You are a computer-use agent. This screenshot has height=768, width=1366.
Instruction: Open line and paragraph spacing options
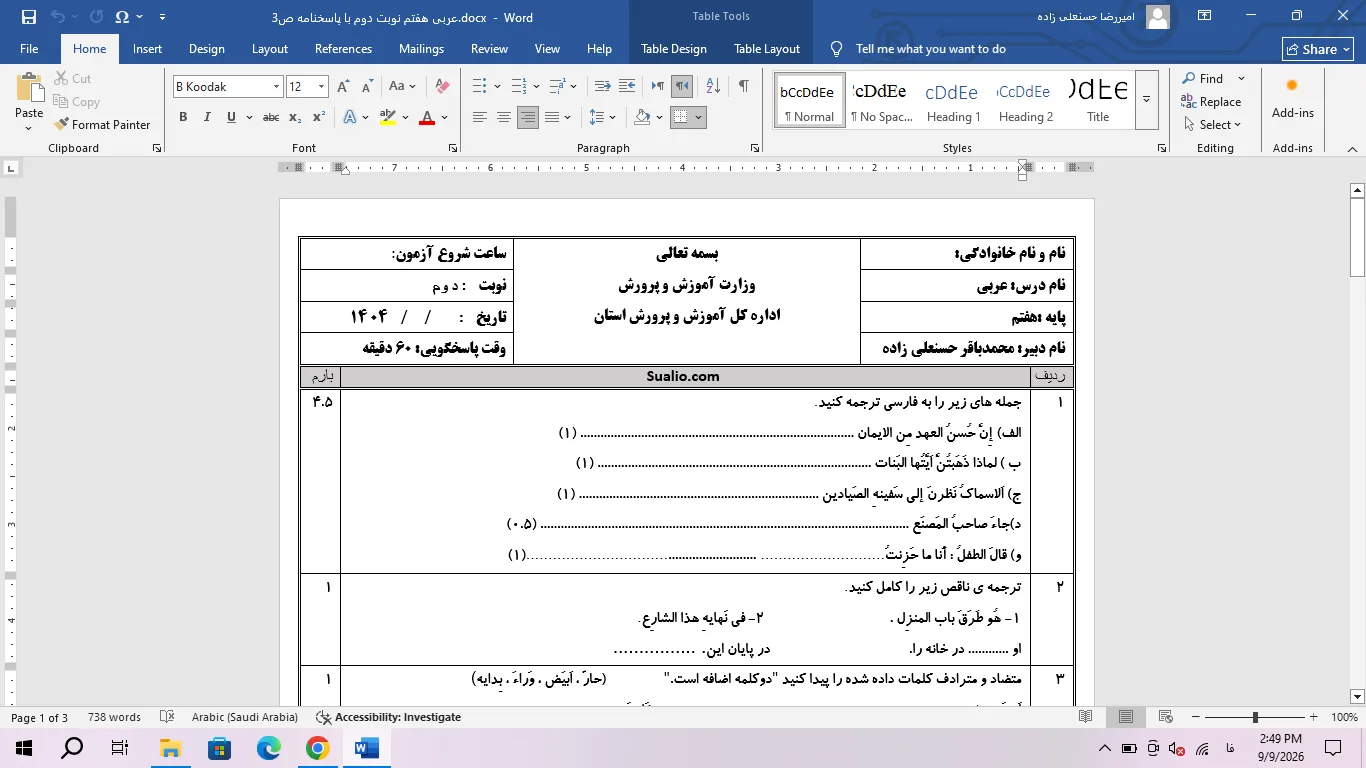pyautogui.click(x=603, y=117)
